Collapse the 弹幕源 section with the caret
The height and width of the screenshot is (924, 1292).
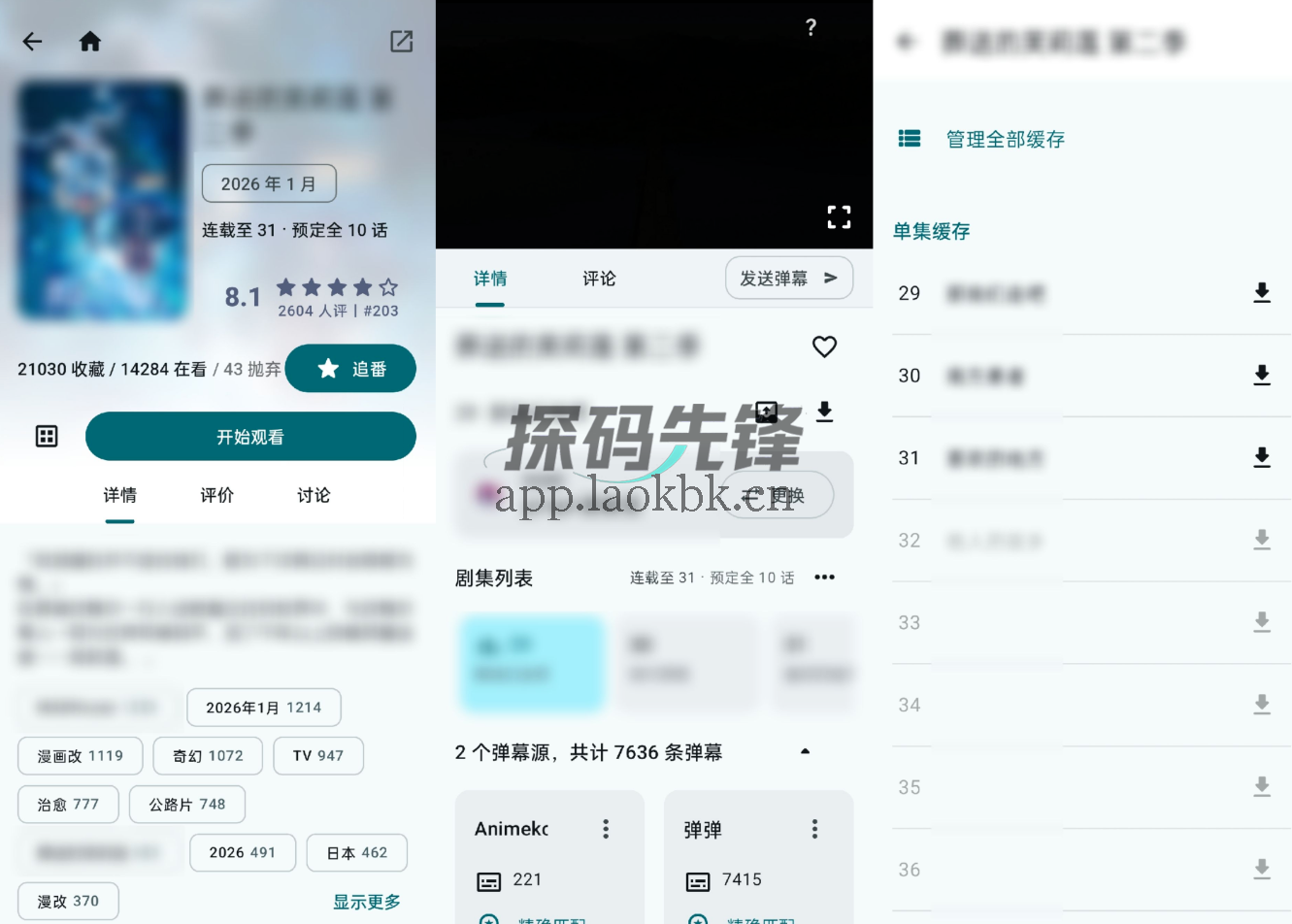[x=805, y=751]
